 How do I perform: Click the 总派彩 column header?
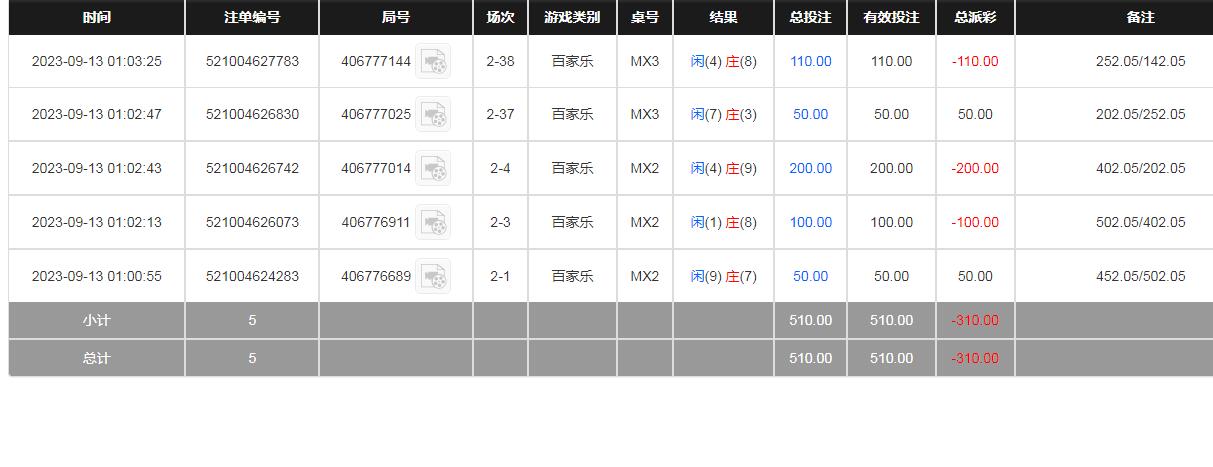[x=975, y=18]
